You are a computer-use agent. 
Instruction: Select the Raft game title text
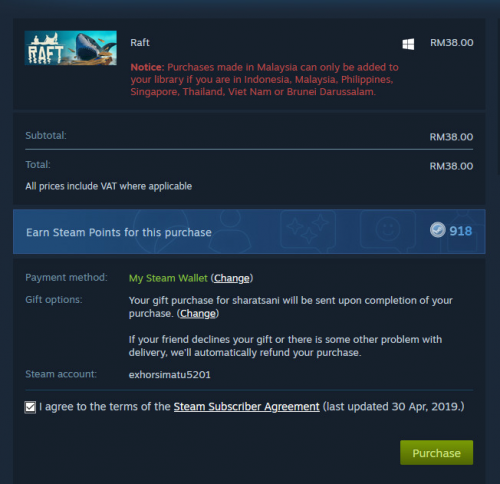point(140,43)
